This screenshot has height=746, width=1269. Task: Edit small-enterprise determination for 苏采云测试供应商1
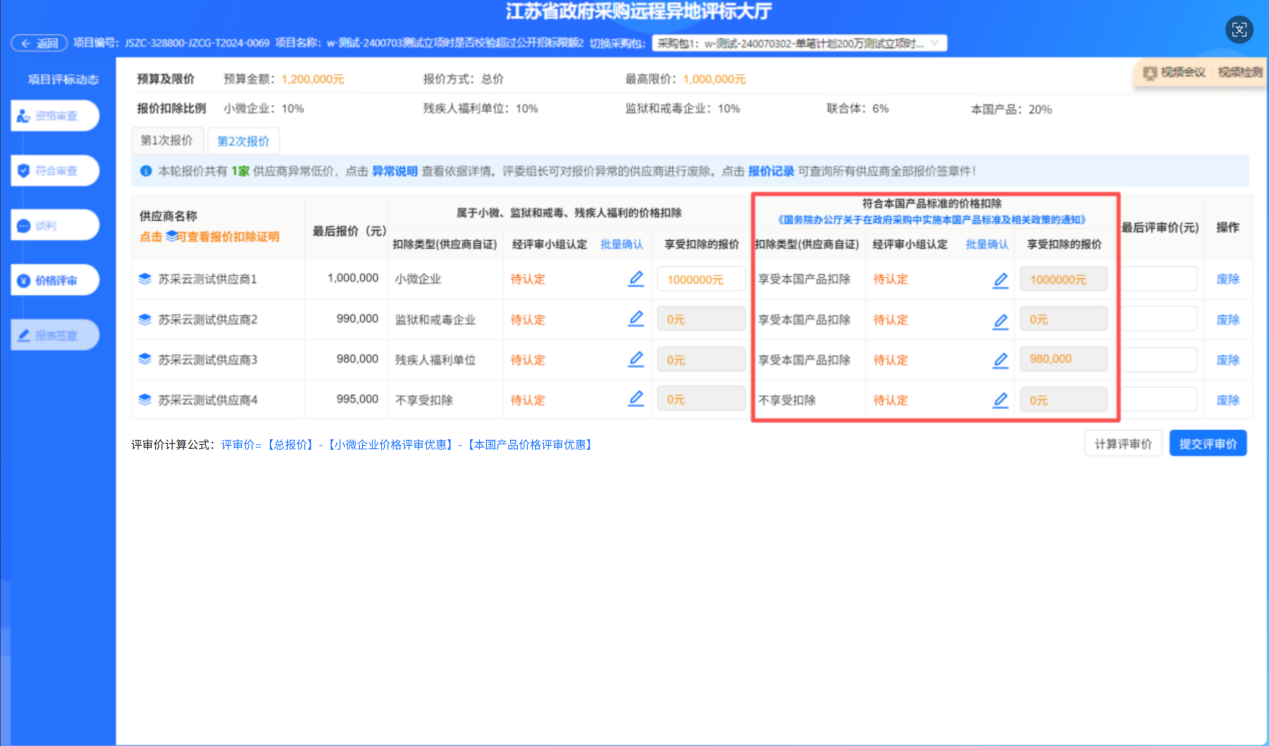[x=636, y=279]
